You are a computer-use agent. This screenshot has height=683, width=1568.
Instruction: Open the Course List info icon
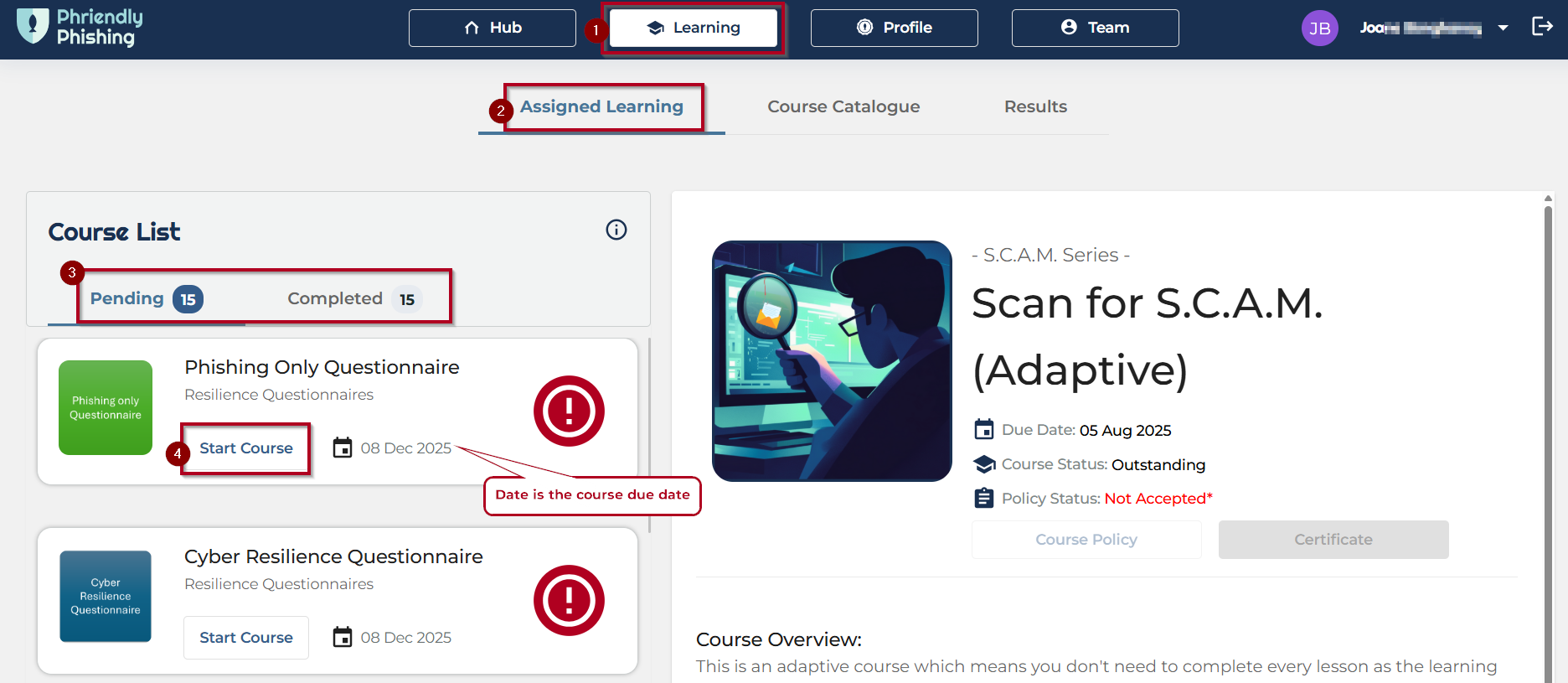pyautogui.click(x=616, y=230)
